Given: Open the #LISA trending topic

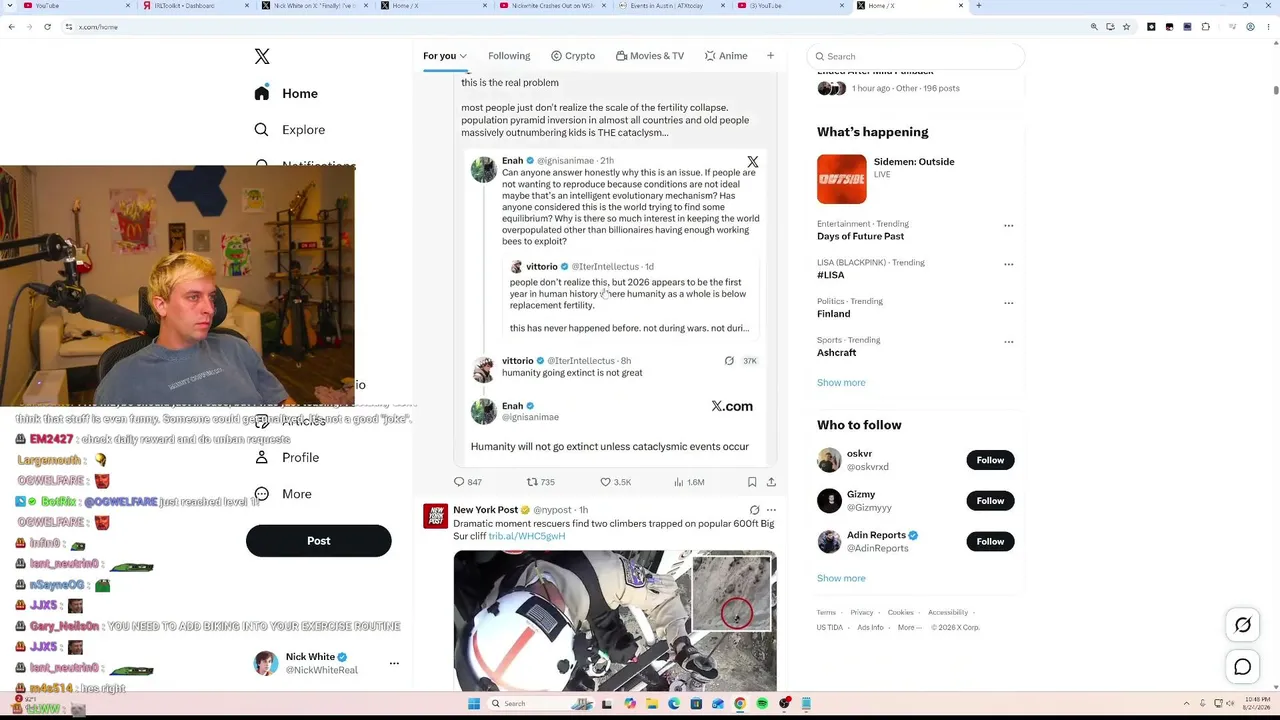Looking at the screenshot, I should [x=830, y=275].
